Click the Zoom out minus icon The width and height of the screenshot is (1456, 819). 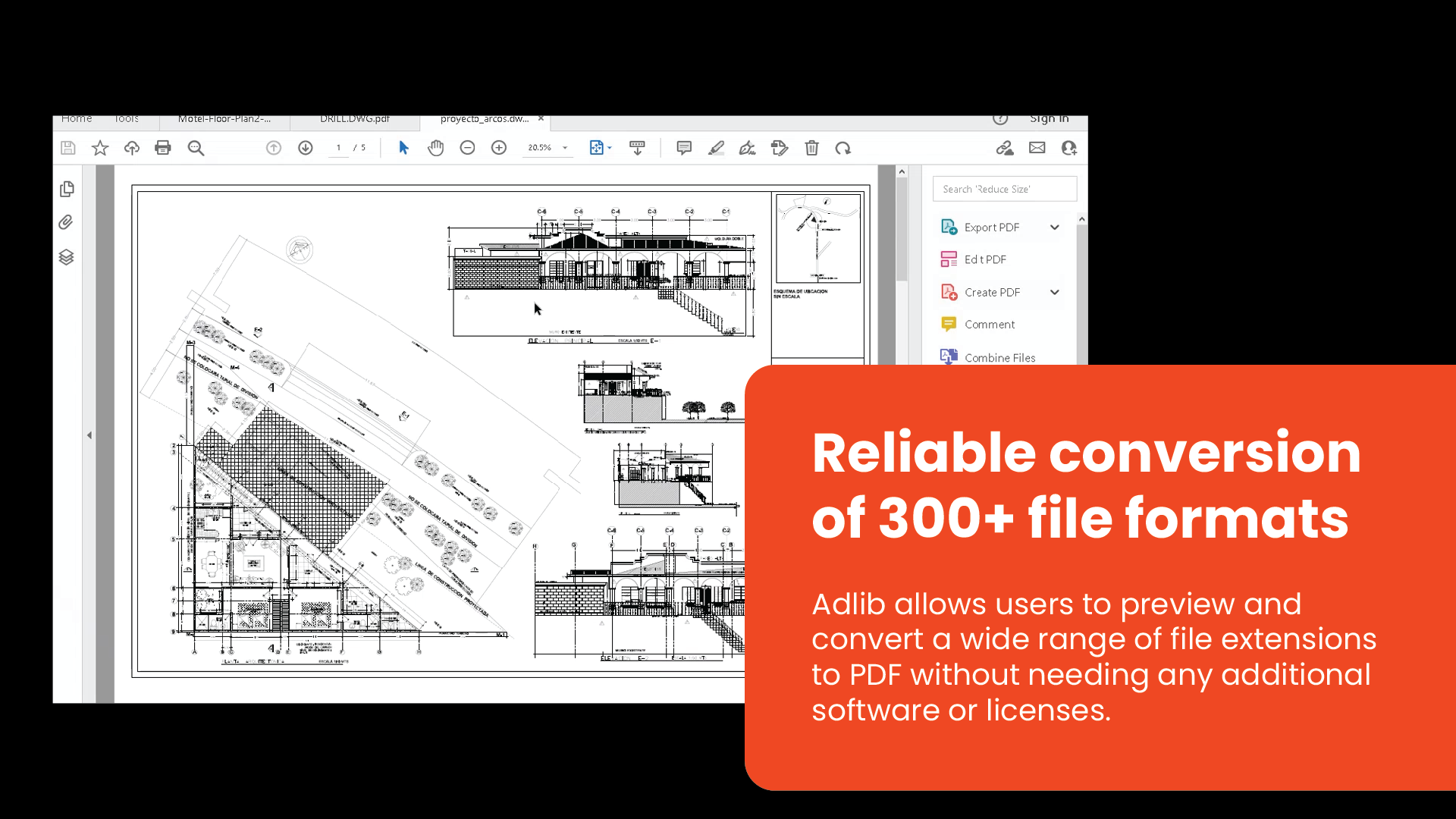467,148
